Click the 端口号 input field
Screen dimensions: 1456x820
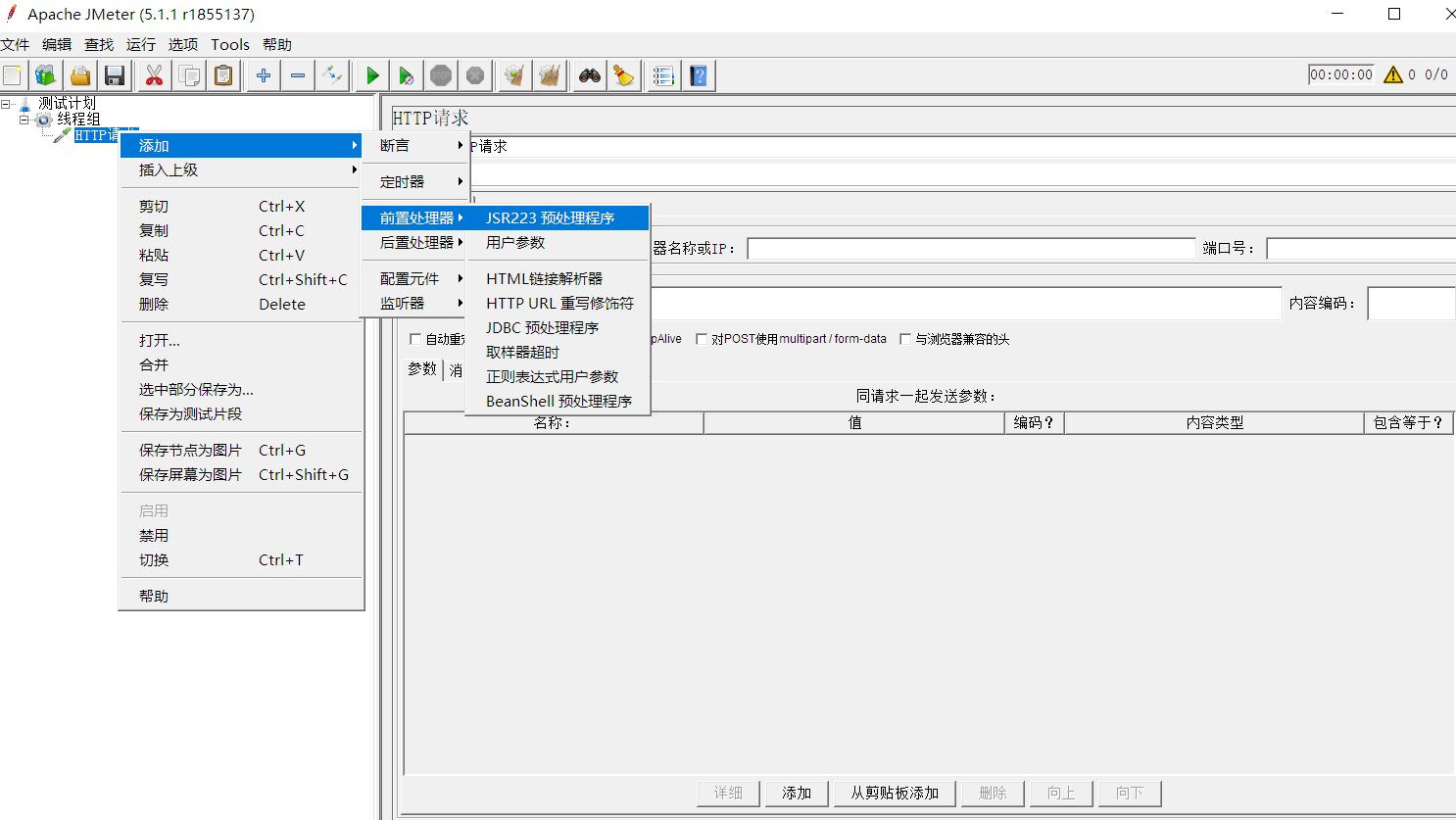tap(1361, 249)
